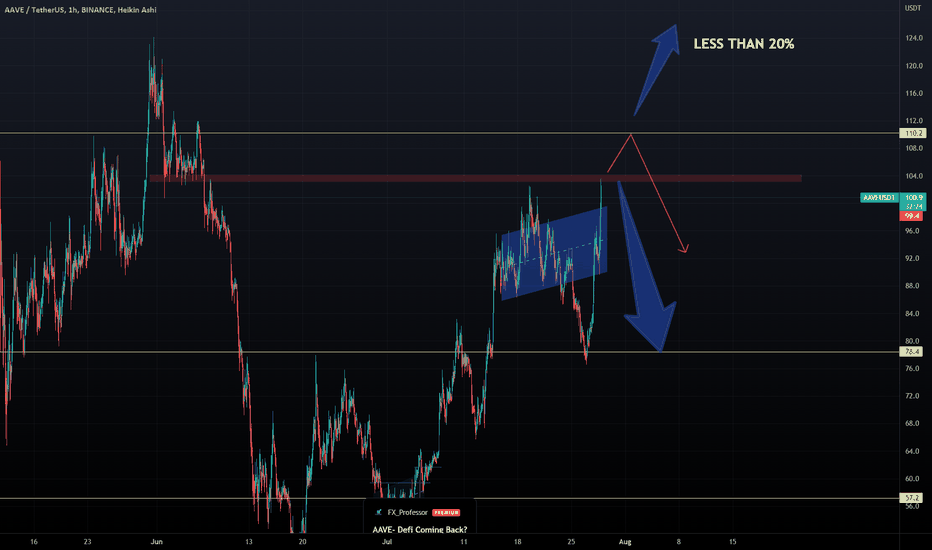932x550 pixels.
Task: Click the 18 date label on time axis
Action: [518, 542]
